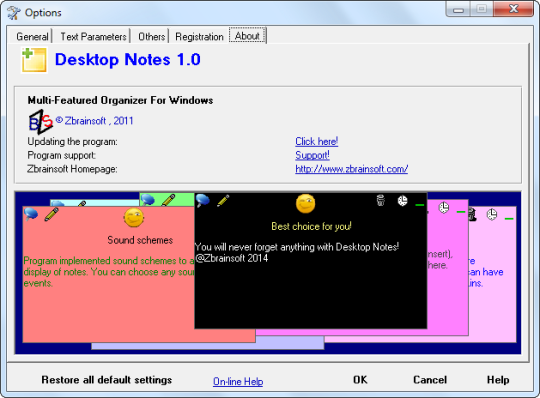The height and width of the screenshot is (398, 540).
Task: Visit http://www.zbrainsoft.com/ homepage link
Action: [x=352, y=169]
